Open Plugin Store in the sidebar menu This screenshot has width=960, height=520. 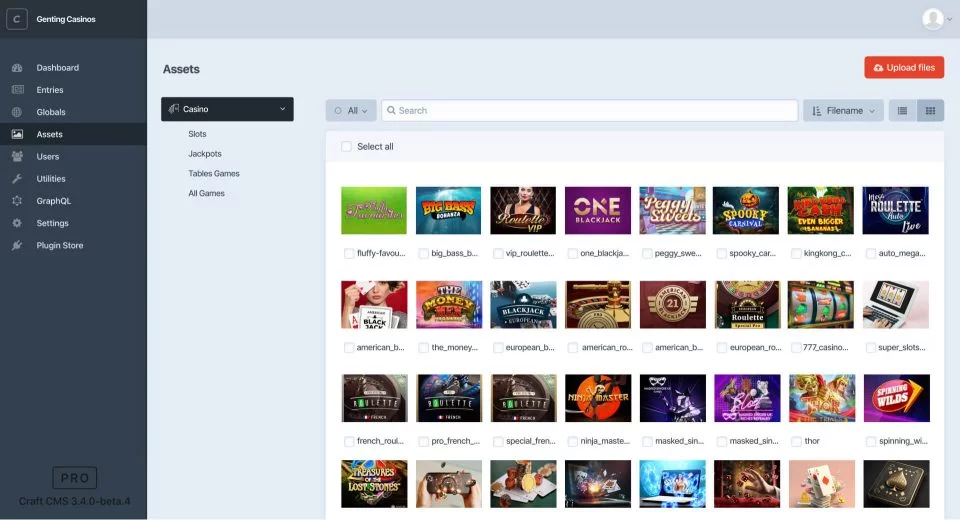coord(59,245)
